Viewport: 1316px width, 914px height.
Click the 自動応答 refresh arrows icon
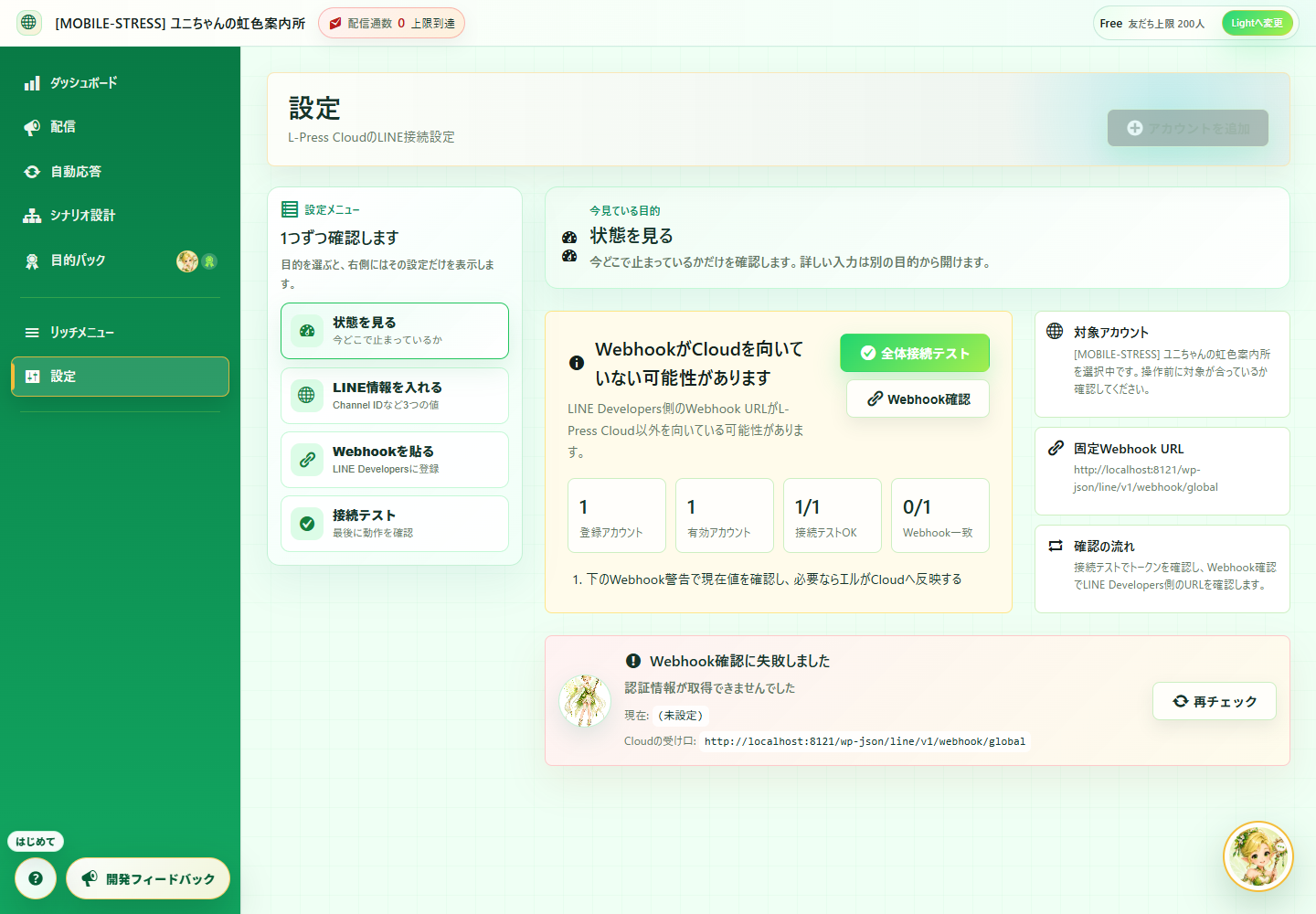32,172
